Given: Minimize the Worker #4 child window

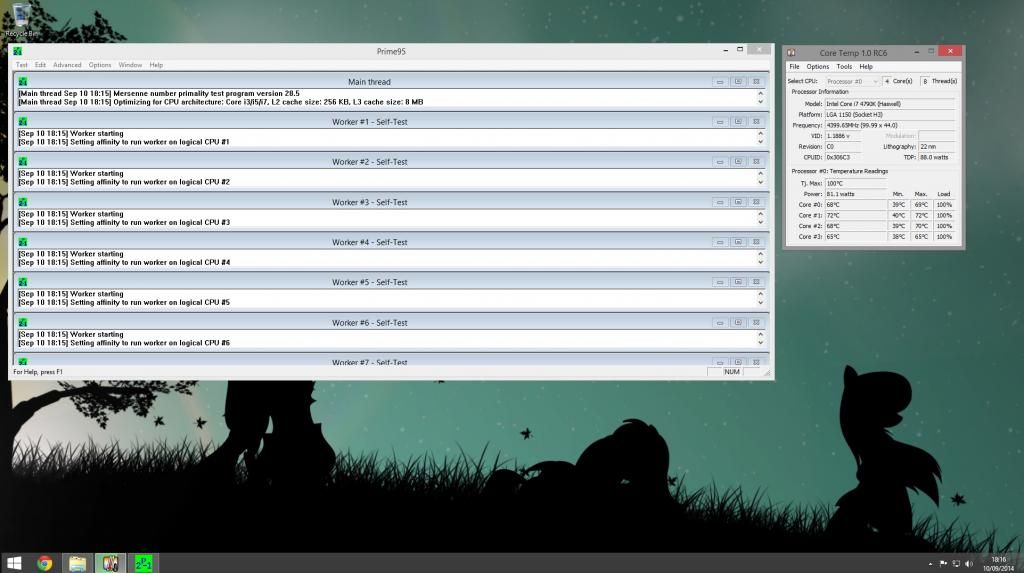Looking at the screenshot, I should click(x=720, y=242).
